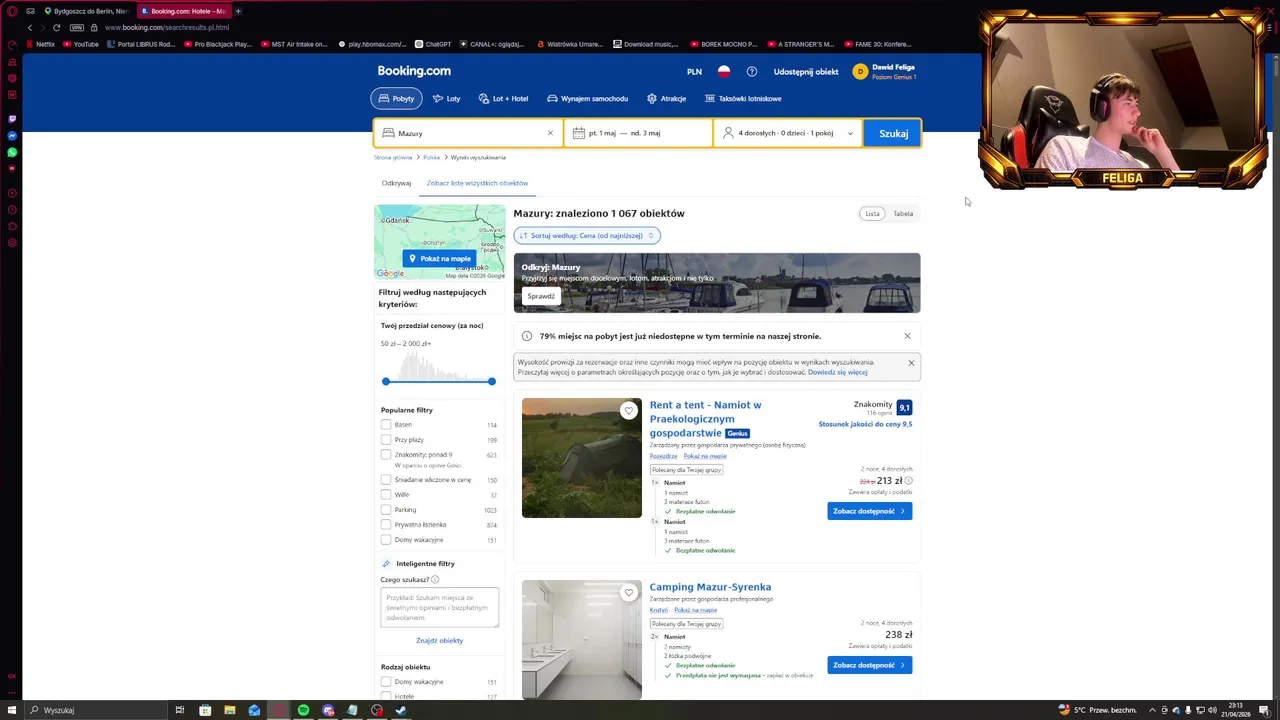This screenshot has width=1280, height=720.
Task: Click the Mazury destination input field
Action: click(x=468, y=133)
